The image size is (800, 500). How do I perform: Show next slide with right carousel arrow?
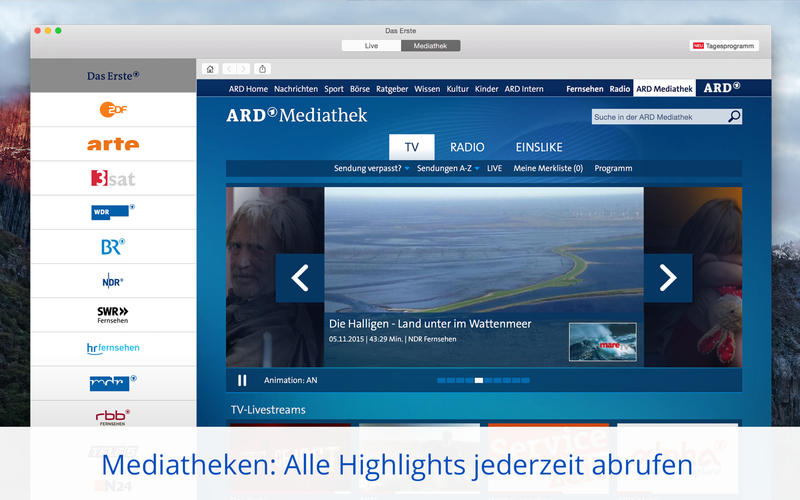pyautogui.click(x=668, y=278)
